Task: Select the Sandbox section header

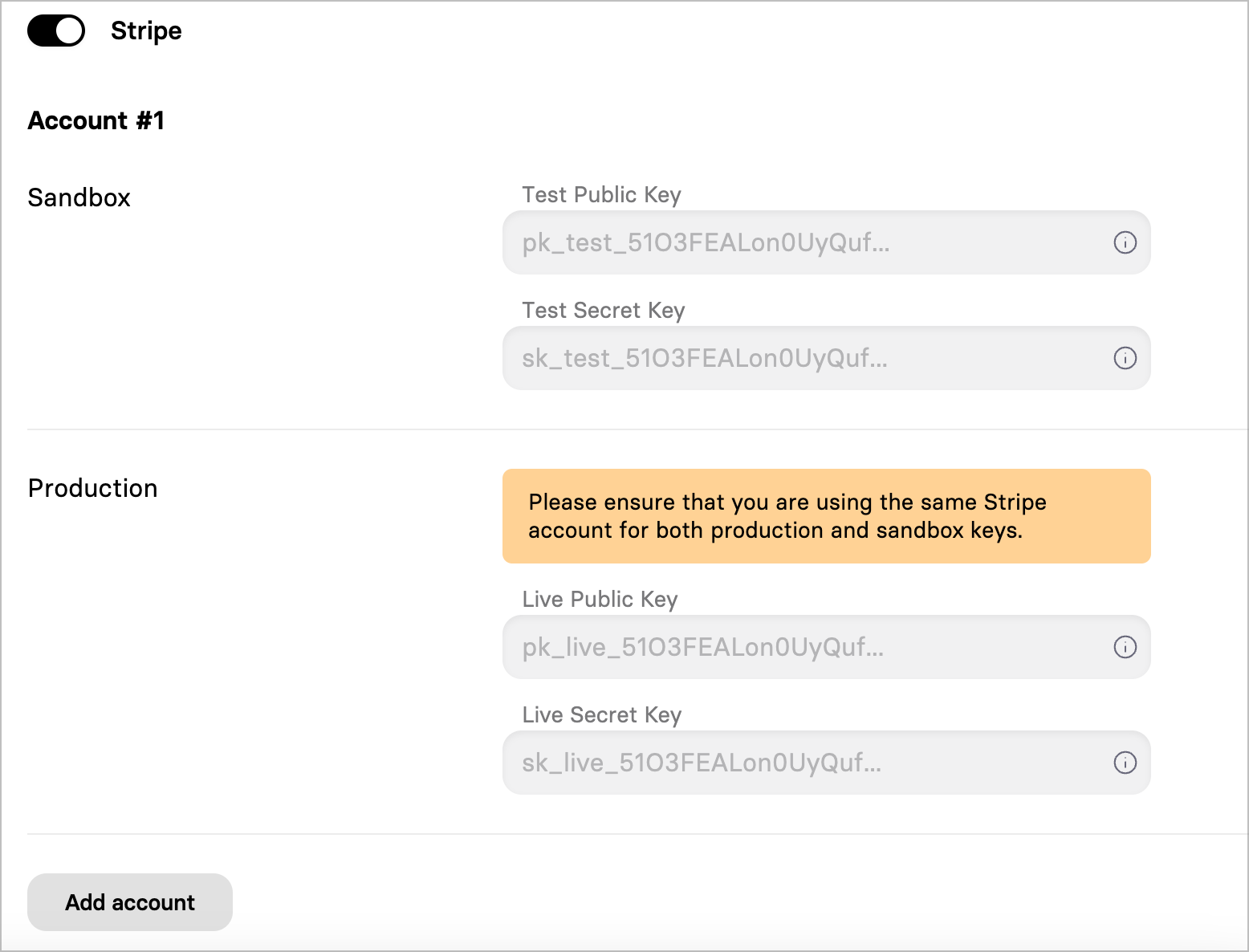Action: pyautogui.click(x=79, y=197)
